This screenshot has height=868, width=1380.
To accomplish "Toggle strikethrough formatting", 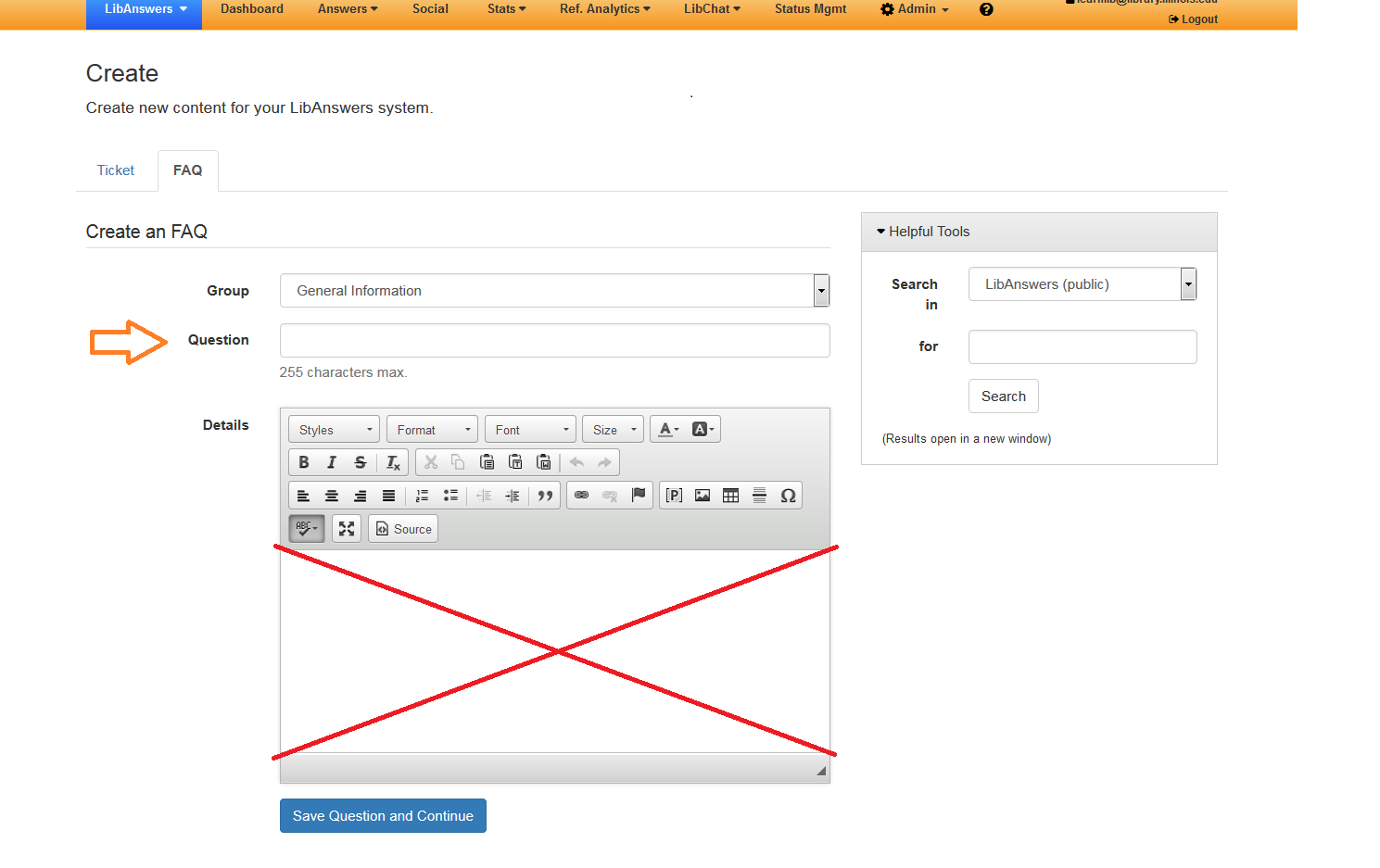I will tap(361, 462).
